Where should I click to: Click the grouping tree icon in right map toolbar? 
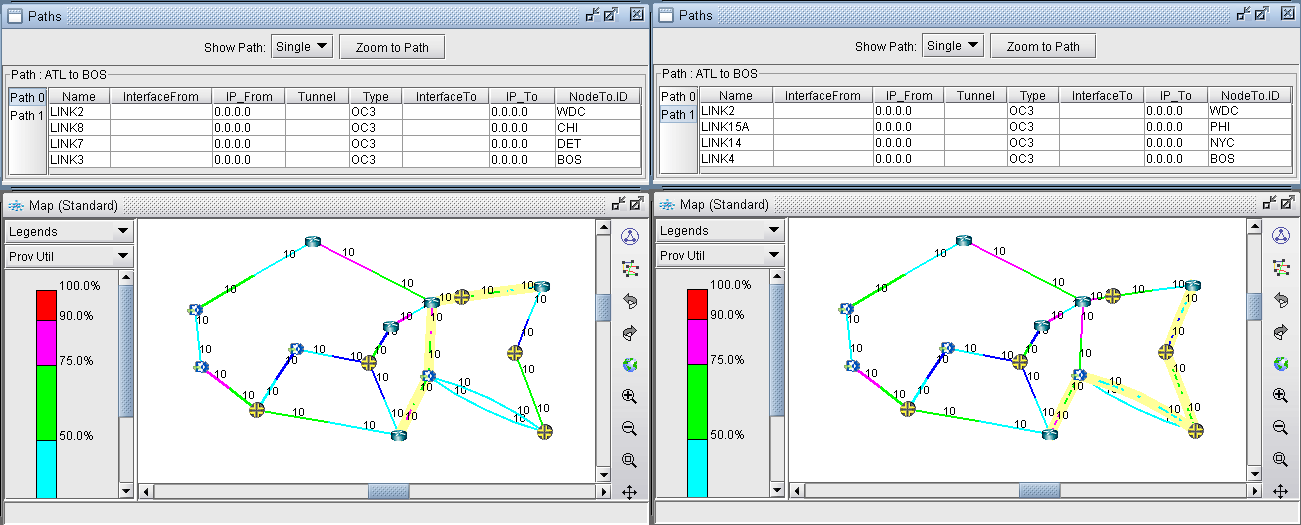(1280, 268)
